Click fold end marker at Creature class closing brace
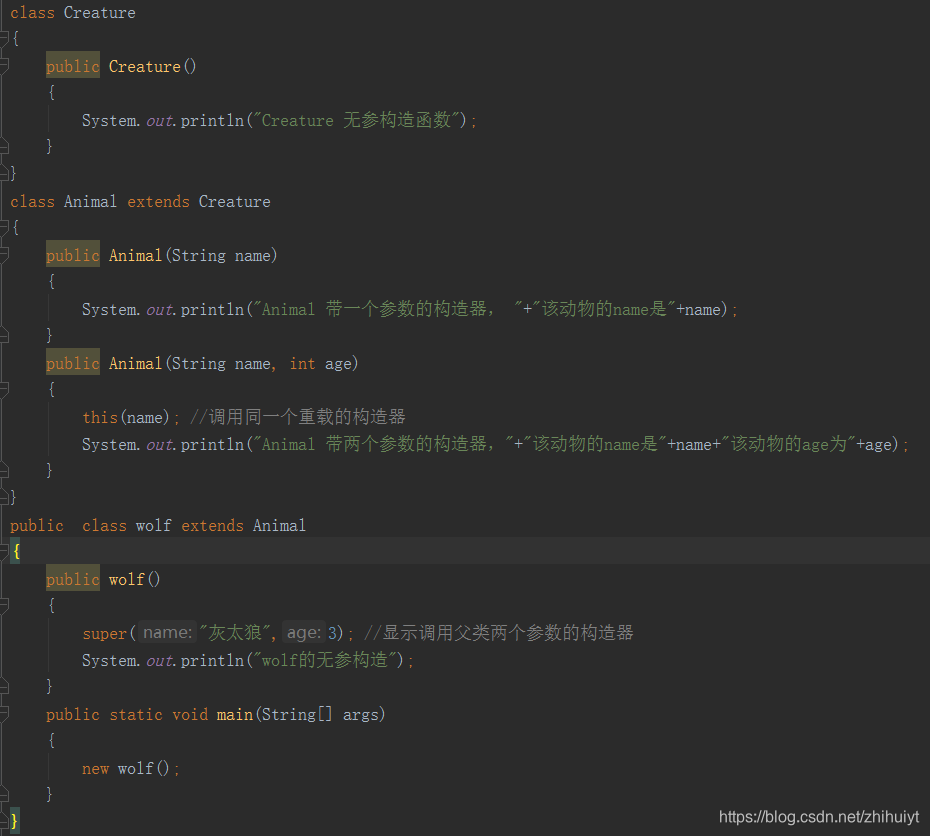This screenshot has width=930, height=836. [4, 174]
